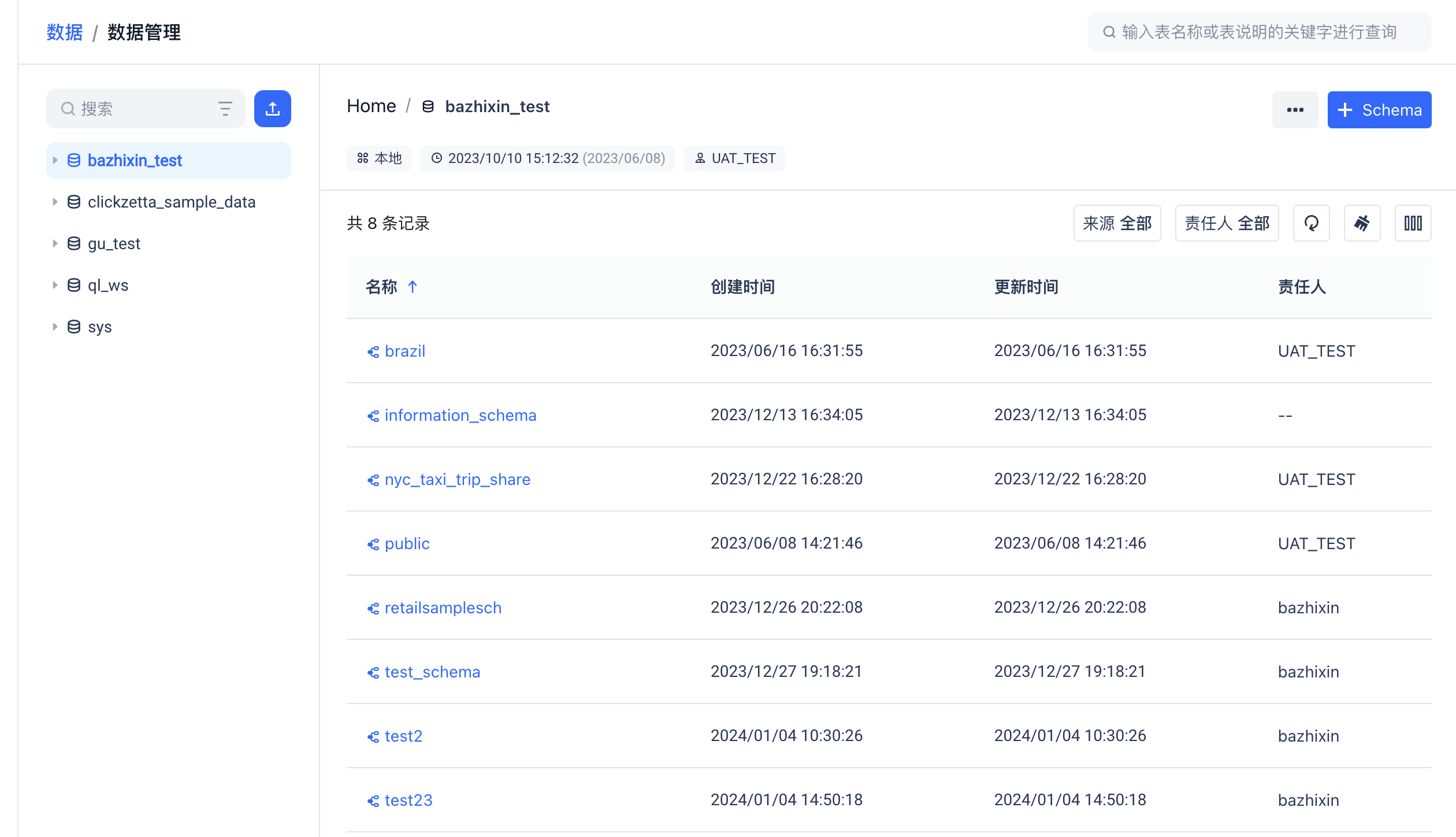Go to Home in the breadcrumb
Image resolution: width=1456 pixels, height=837 pixels.
tap(371, 106)
